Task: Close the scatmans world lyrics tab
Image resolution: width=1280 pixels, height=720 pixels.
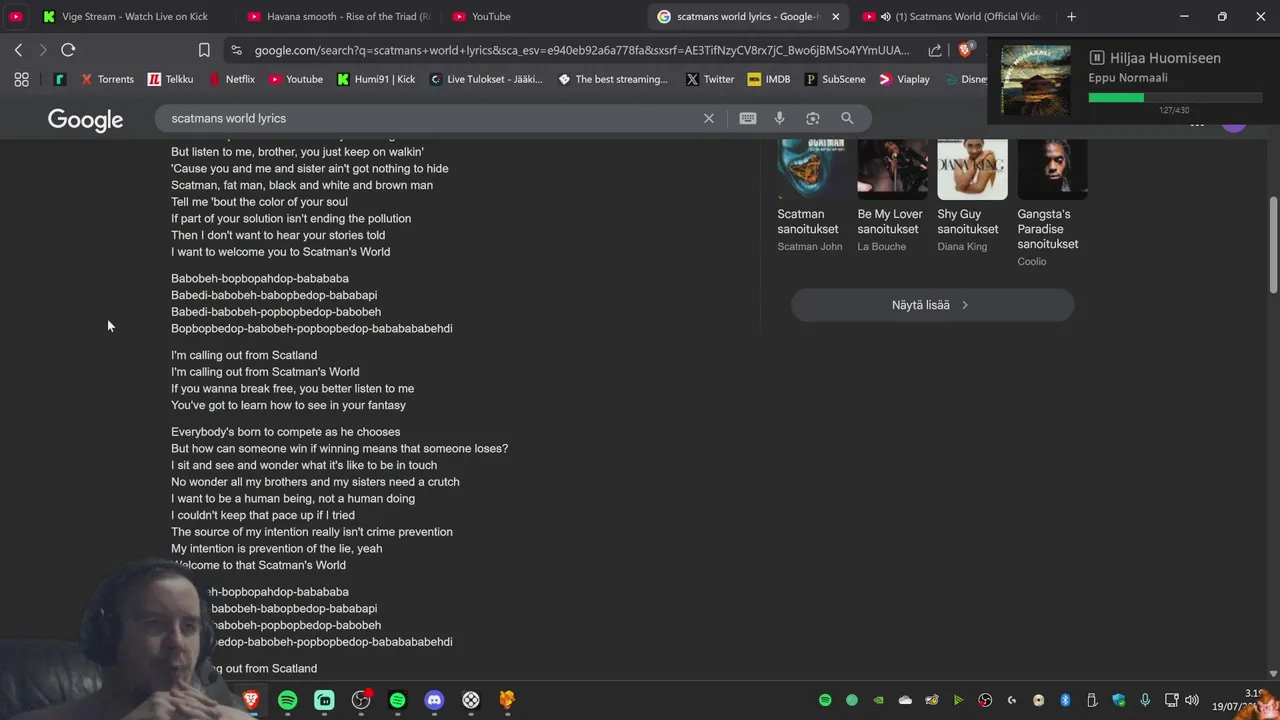Action: (836, 16)
